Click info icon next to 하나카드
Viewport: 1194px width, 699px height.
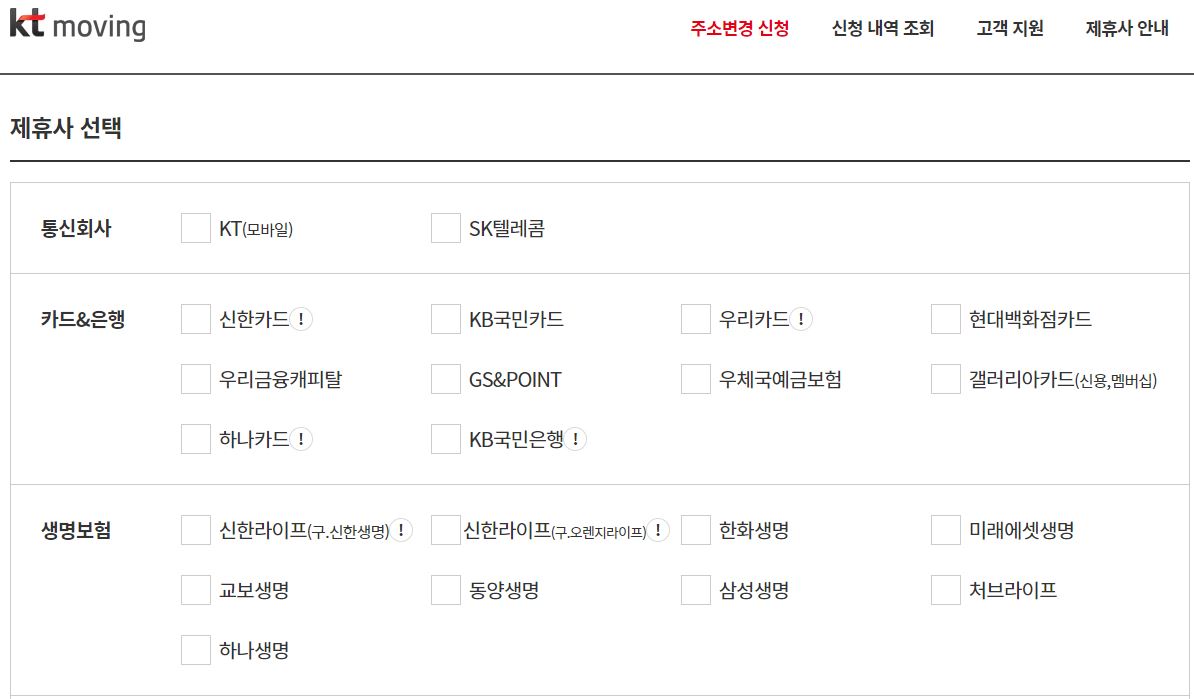pyautogui.click(x=301, y=439)
